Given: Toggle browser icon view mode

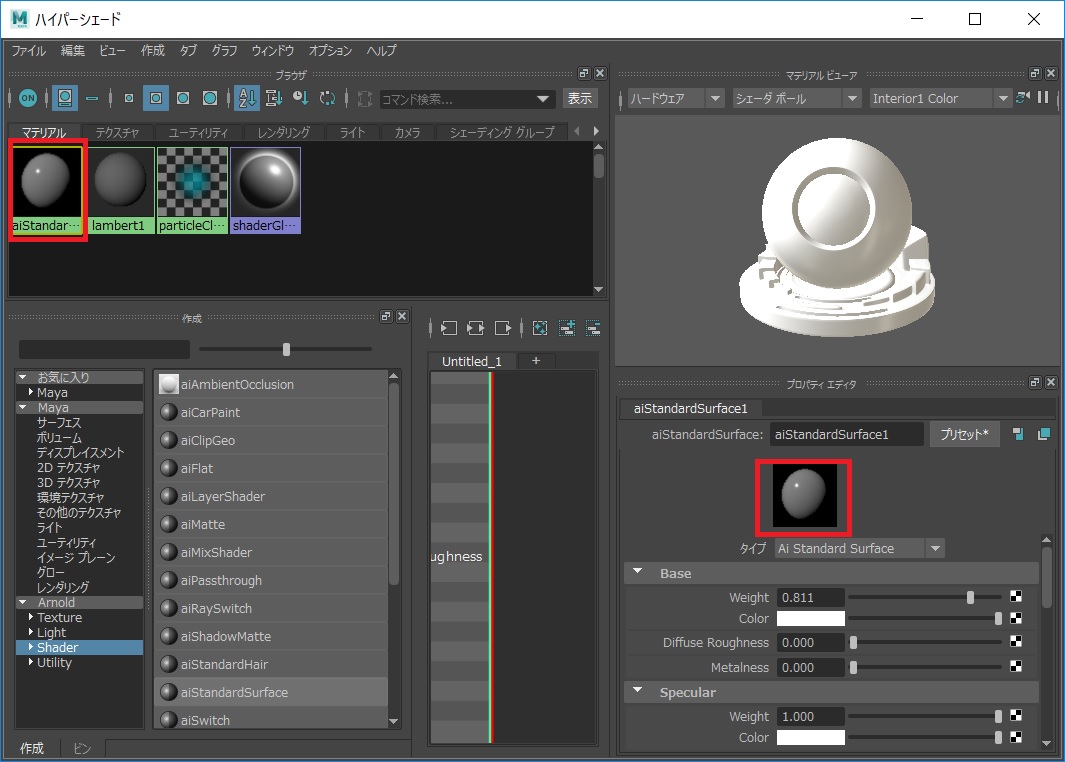Looking at the screenshot, I should 65,98.
